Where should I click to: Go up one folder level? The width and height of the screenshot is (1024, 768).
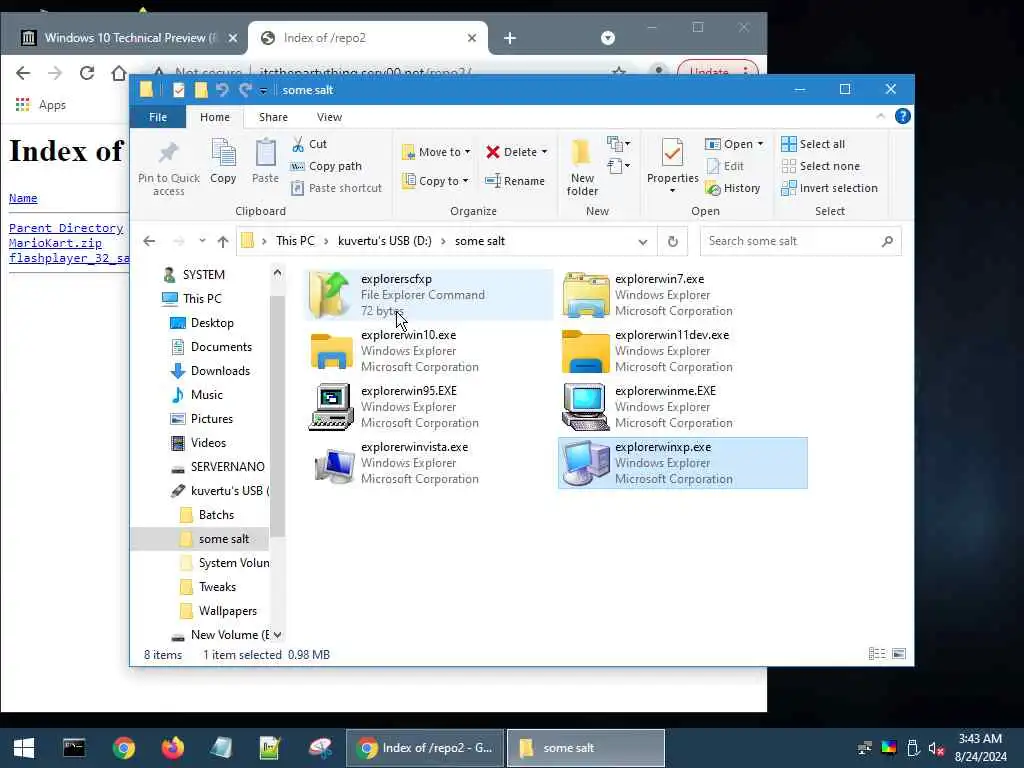click(x=223, y=242)
